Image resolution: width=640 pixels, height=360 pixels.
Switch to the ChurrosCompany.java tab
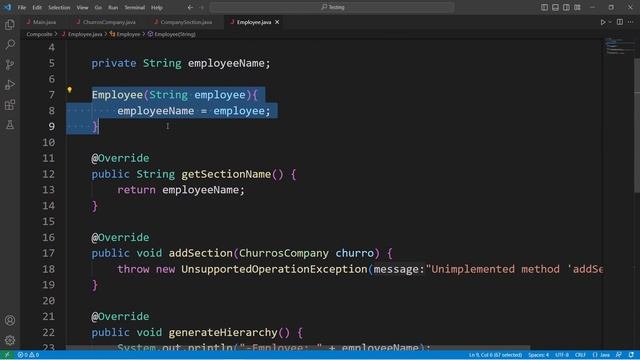coord(109,22)
